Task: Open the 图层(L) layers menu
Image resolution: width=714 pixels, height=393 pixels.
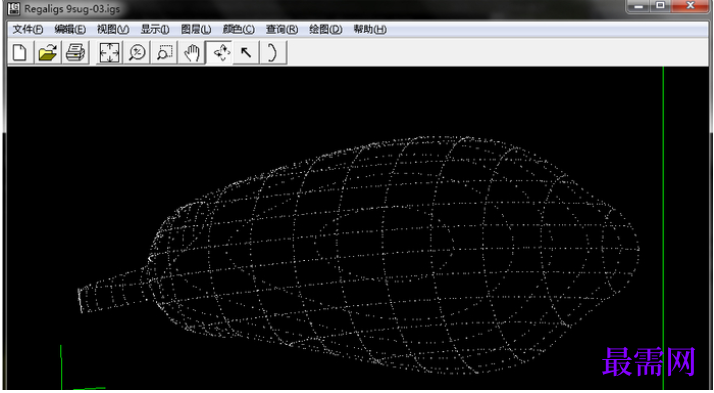Action: click(x=196, y=30)
